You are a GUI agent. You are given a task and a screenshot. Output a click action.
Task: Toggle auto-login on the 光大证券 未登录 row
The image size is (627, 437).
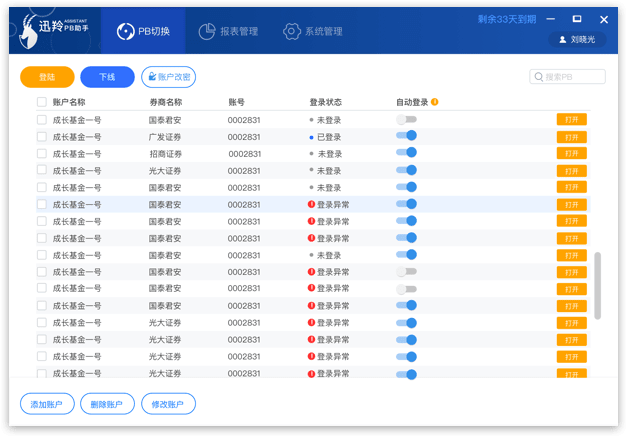(x=406, y=170)
